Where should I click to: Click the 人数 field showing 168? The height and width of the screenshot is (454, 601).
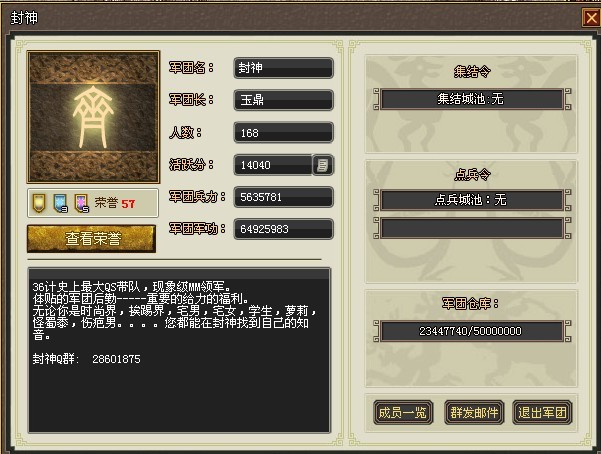point(284,133)
